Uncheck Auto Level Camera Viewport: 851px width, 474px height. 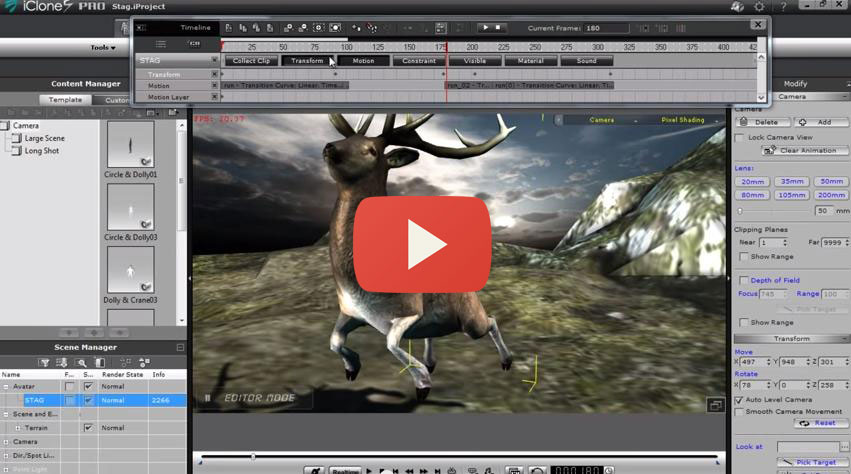point(739,400)
